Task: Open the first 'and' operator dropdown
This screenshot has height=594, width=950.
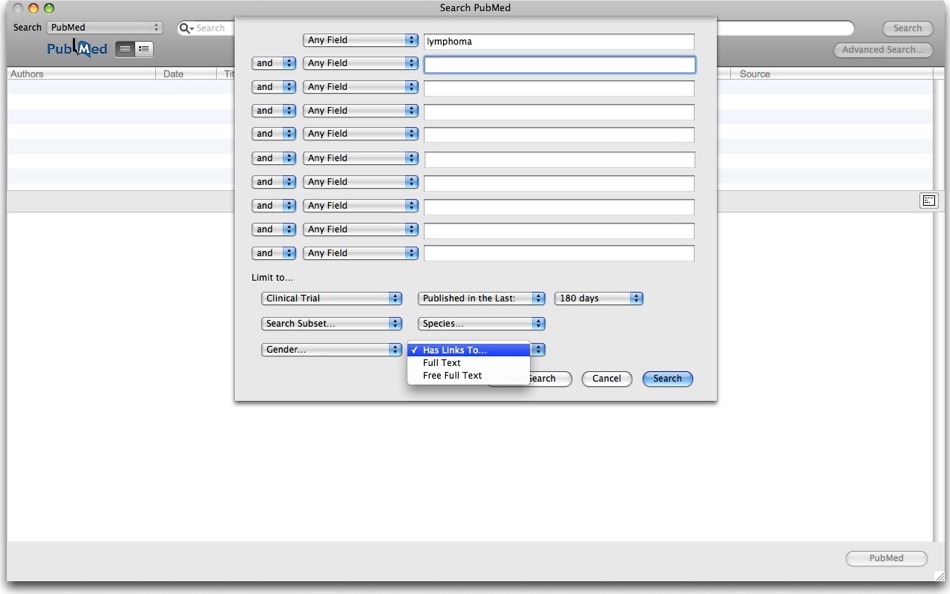Action: tap(273, 63)
